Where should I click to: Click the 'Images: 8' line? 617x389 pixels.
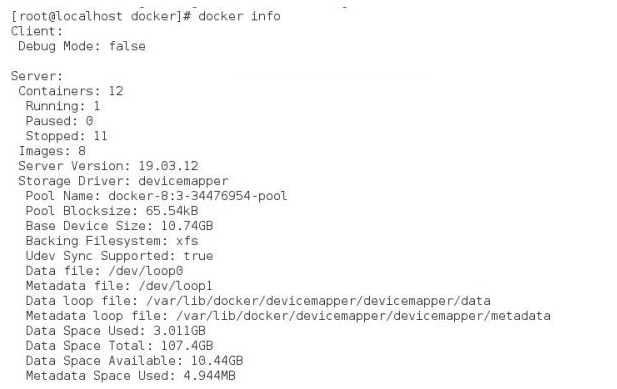tap(52, 151)
